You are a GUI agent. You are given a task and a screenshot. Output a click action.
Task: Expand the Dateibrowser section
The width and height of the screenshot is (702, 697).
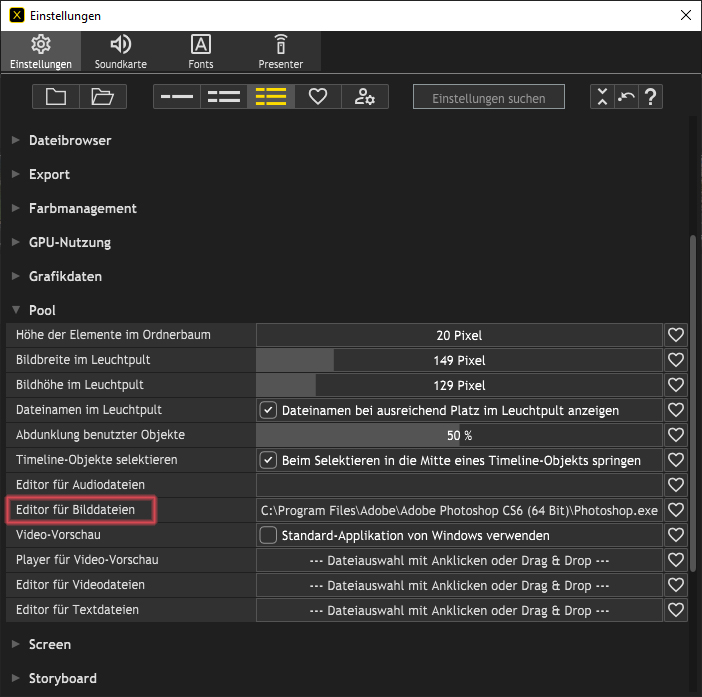[x=16, y=141]
